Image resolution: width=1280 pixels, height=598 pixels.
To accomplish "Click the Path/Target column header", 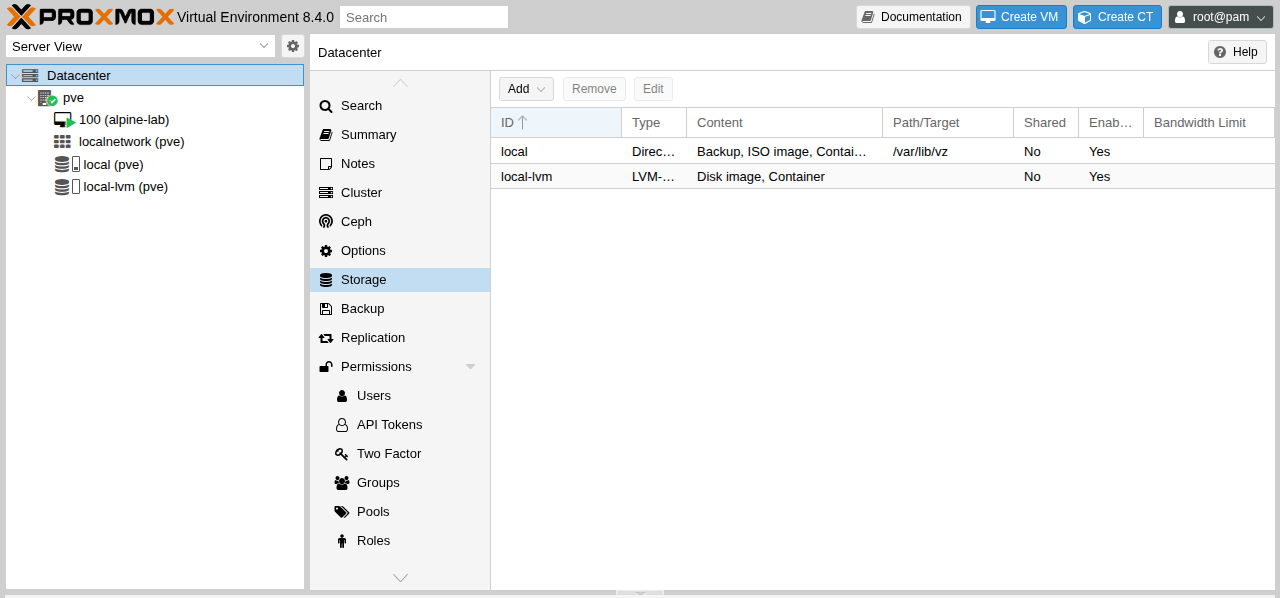I will 948,123.
